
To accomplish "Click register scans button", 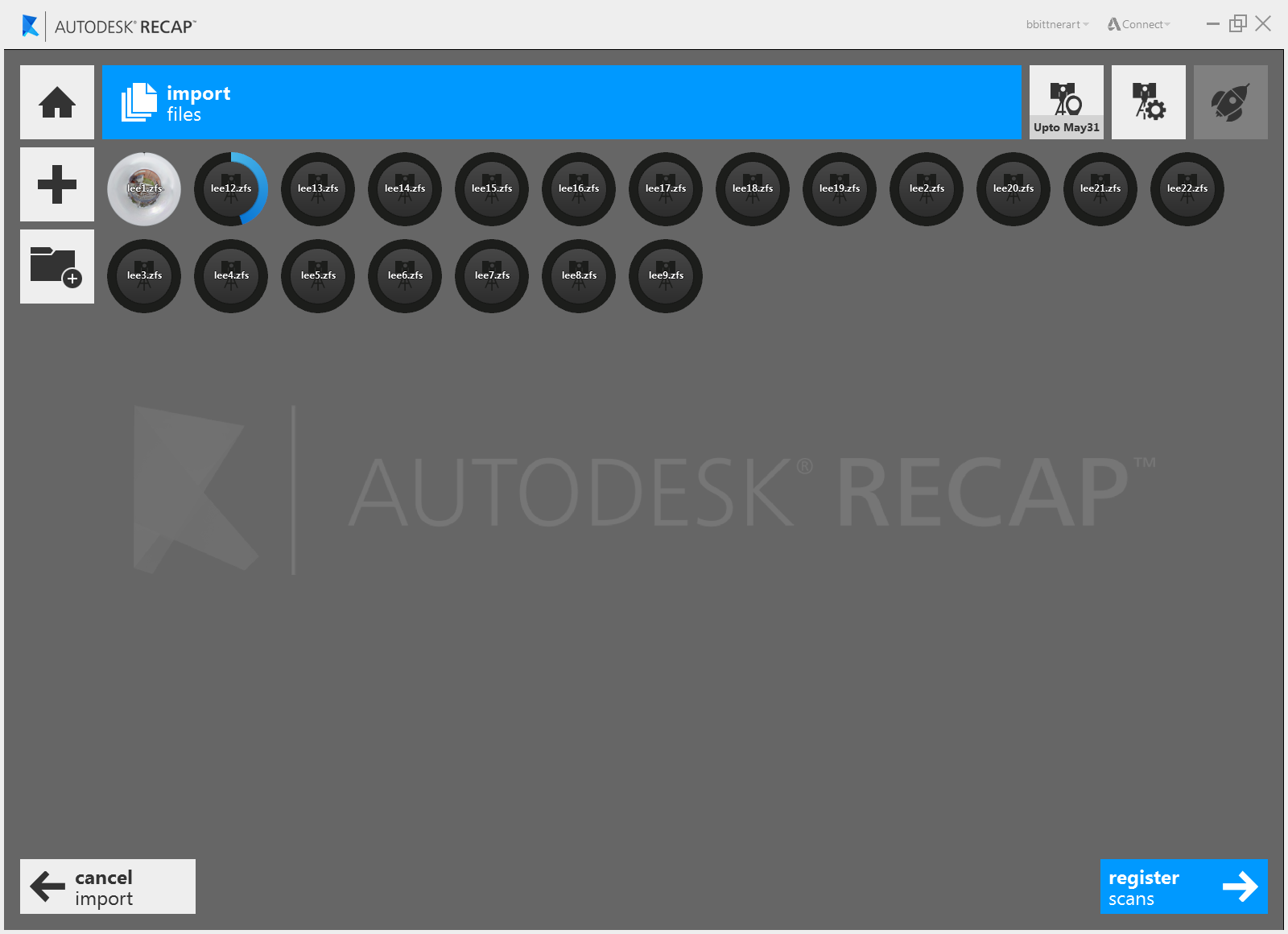I will 1184,886.
